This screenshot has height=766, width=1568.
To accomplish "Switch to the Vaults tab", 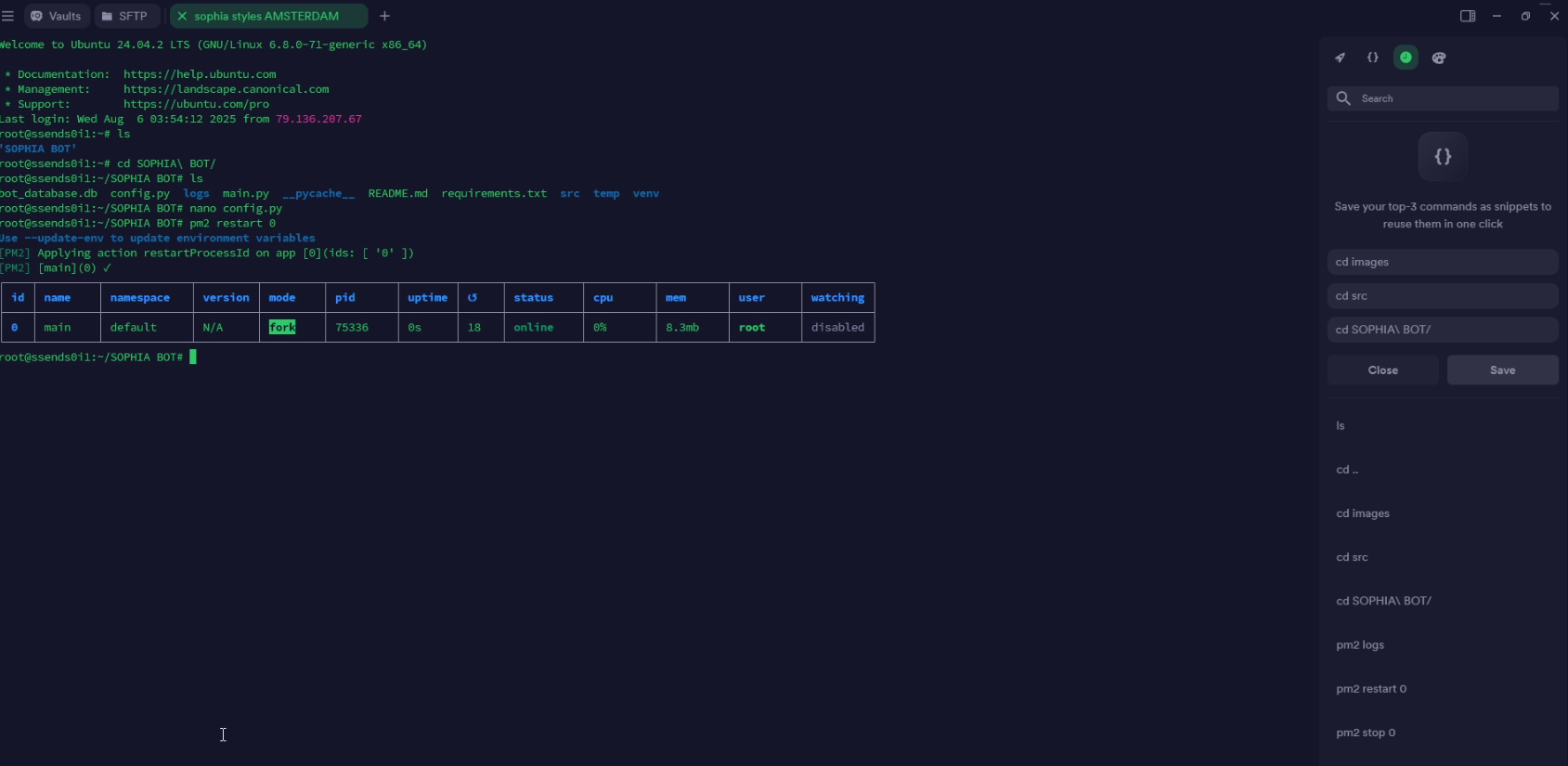I will pos(57,16).
